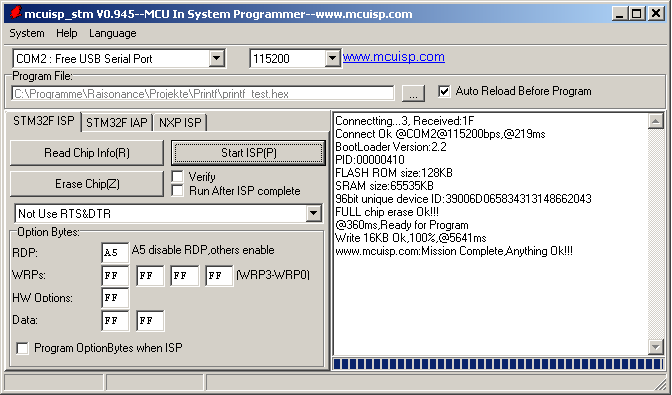The image size is (672, 395).
Task: Click the second WRPs FF field
Action: coord(150,275)
